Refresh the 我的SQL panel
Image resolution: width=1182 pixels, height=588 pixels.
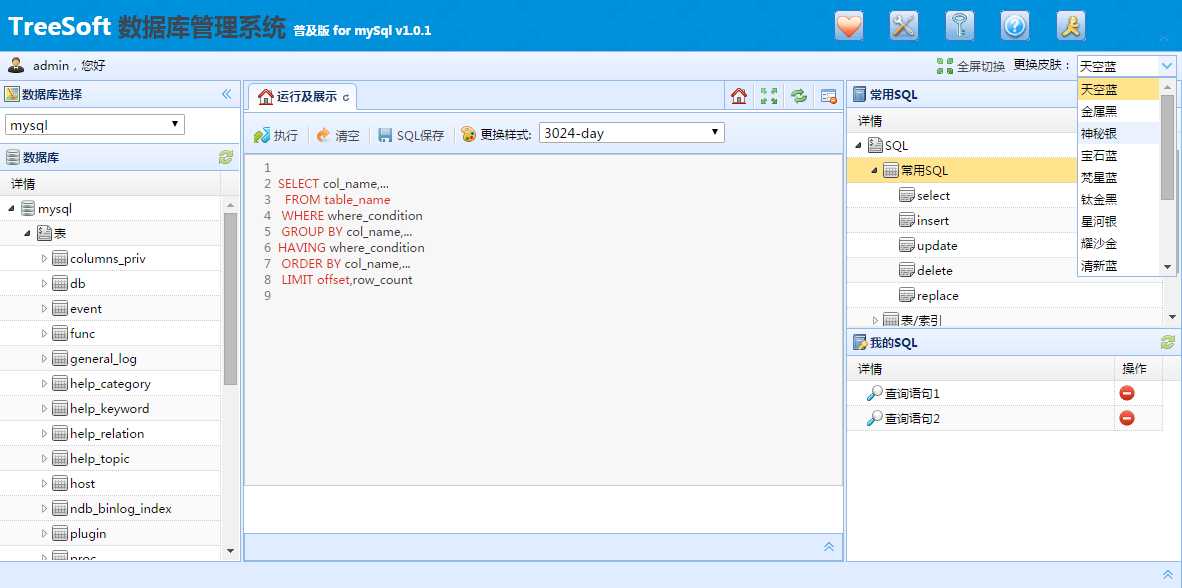(1168, 342)
